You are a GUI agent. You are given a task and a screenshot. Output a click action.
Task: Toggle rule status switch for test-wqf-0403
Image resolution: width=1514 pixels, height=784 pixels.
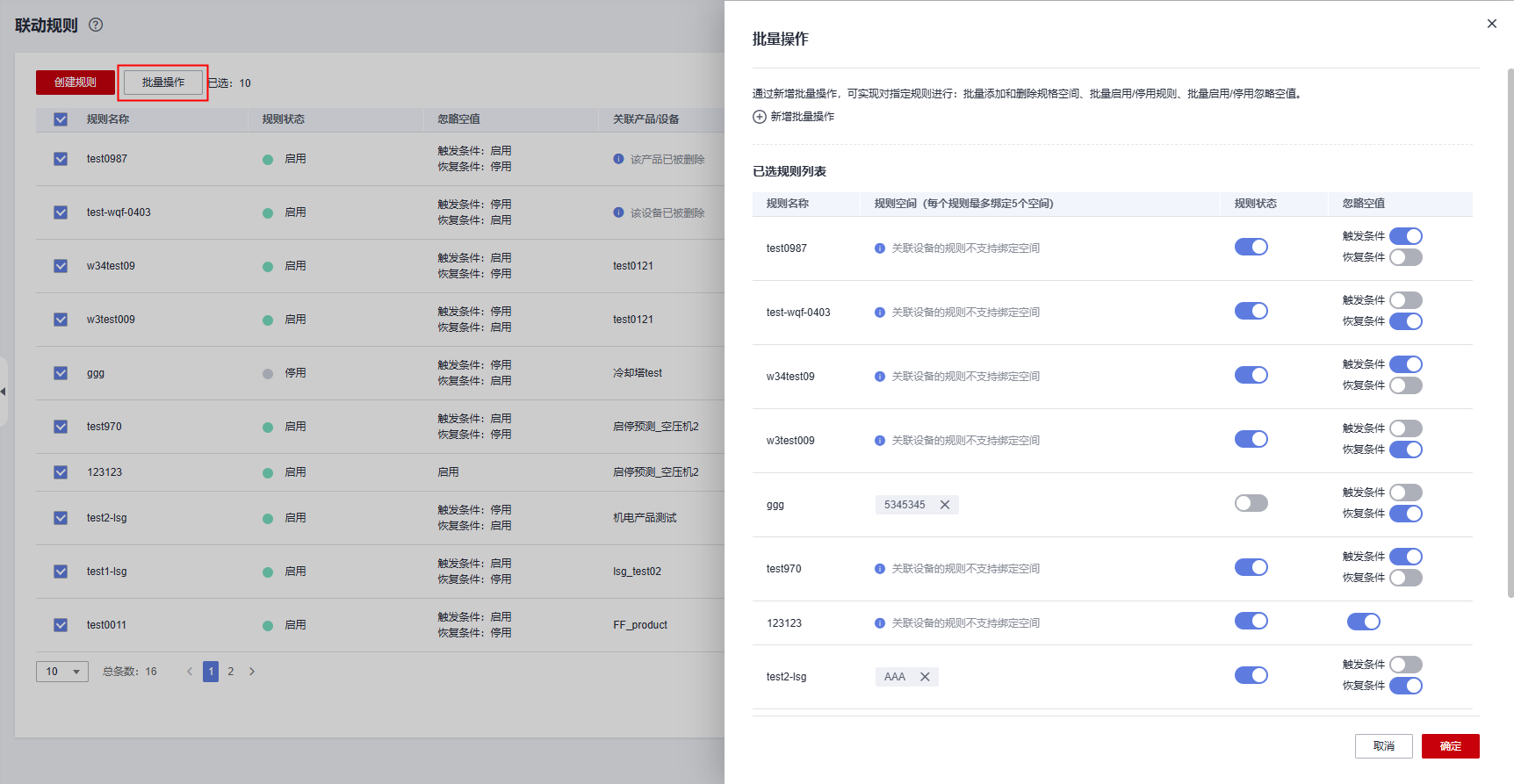[1251, 311]
